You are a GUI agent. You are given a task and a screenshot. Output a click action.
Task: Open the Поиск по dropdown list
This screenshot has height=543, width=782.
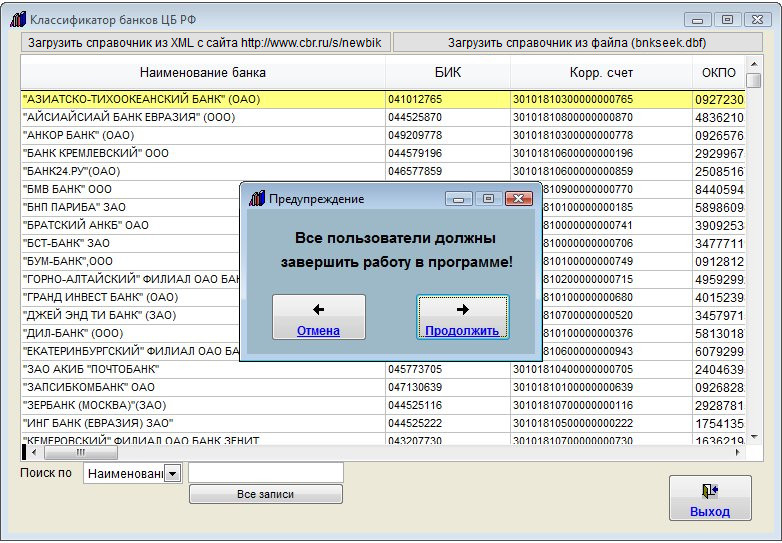click(171, 473)
